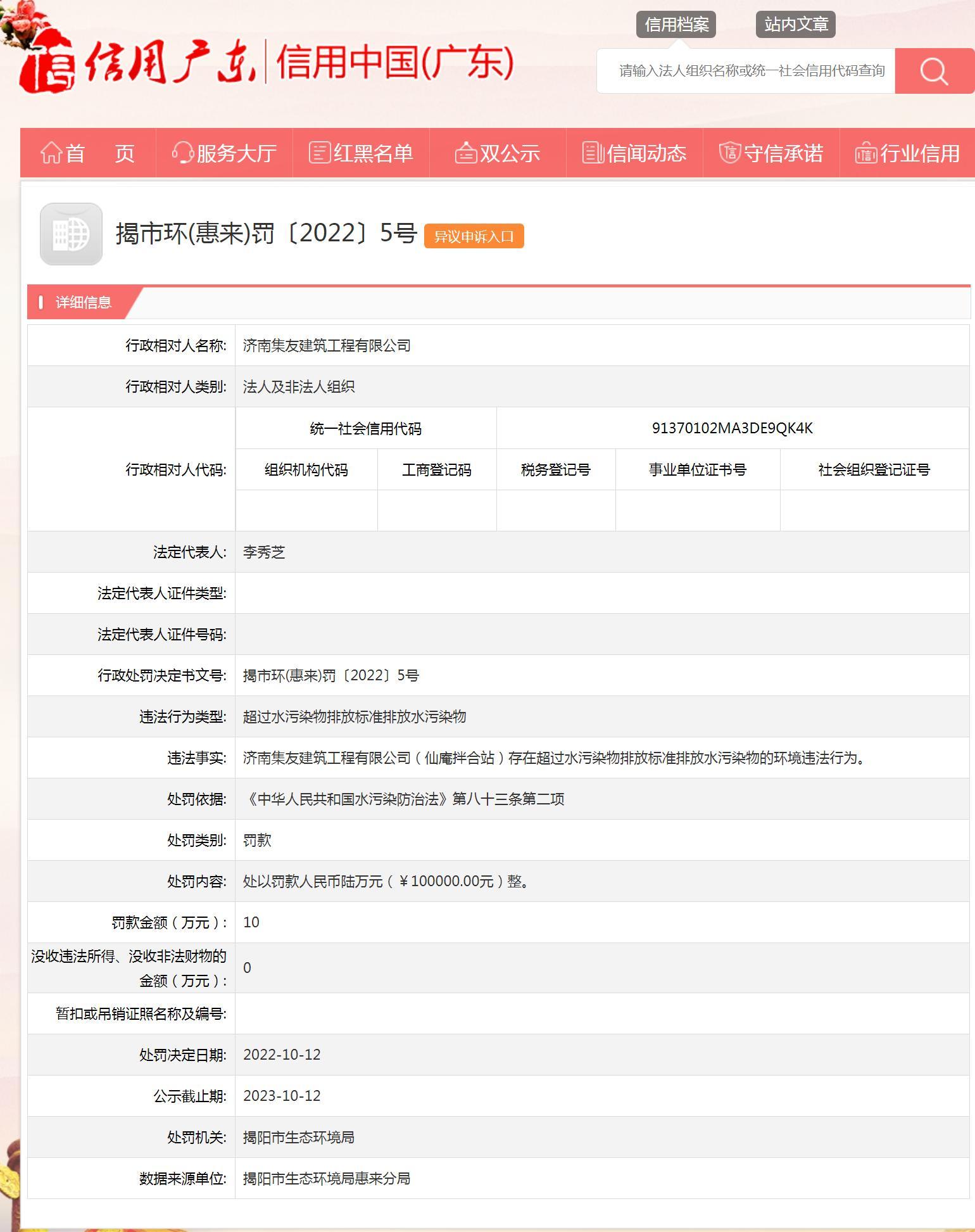The height and width of the screenshot is (1232, 975).
Task: Open the 服务大厅 menu item
Action: click(225, 153)
